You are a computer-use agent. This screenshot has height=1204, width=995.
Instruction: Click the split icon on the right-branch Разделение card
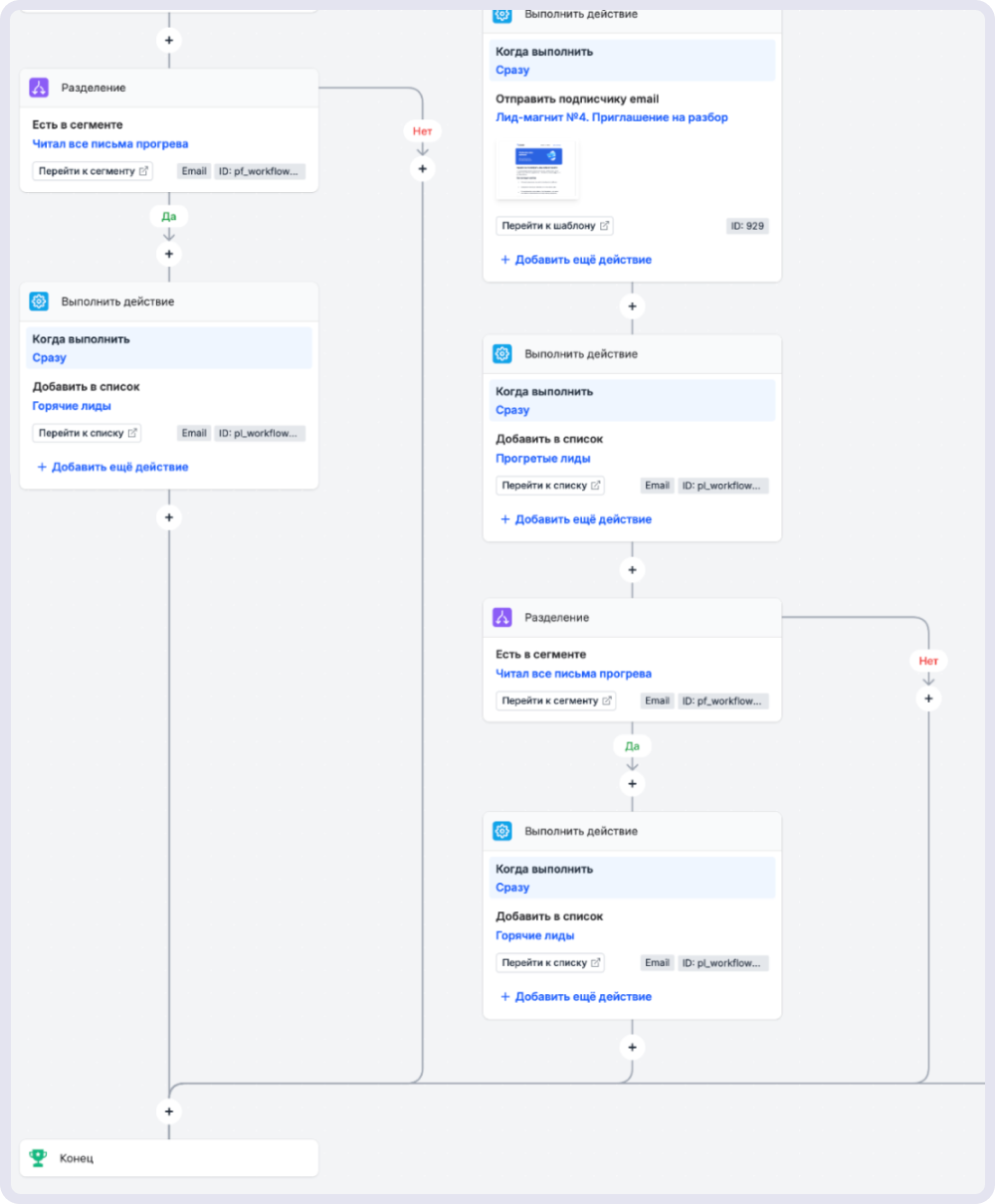(502, 618)
